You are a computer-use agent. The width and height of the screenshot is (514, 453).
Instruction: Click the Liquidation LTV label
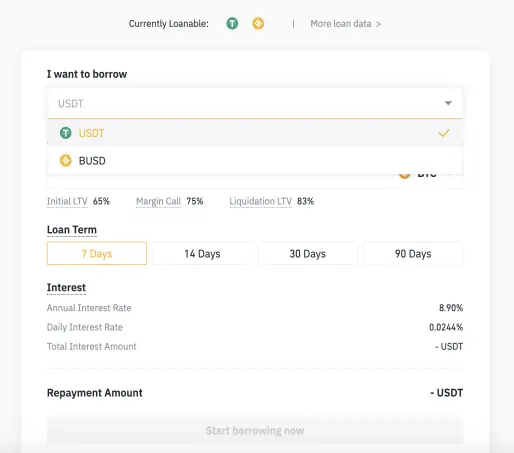(260, 201)
